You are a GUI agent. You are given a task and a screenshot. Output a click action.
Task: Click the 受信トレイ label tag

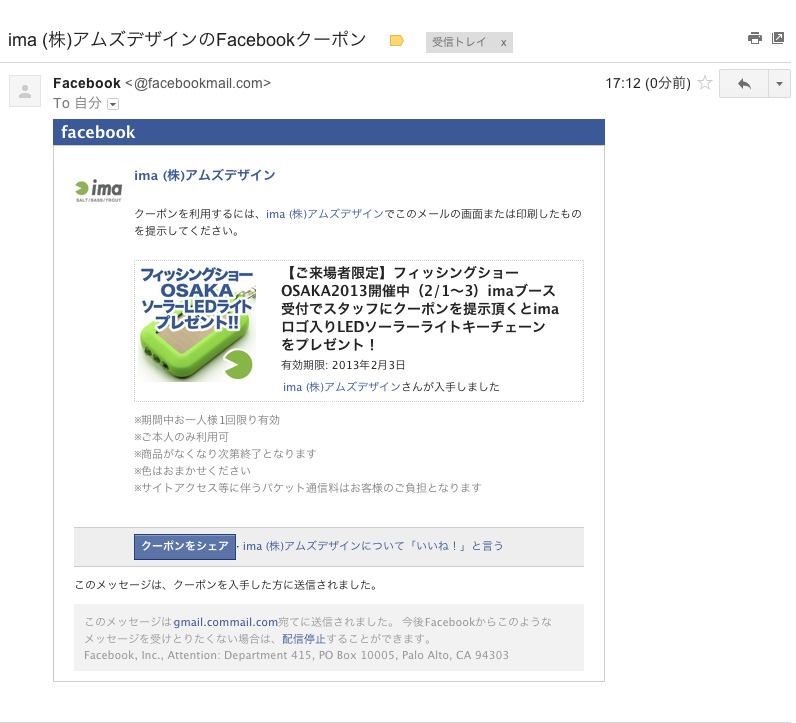(x=458, y=42)
